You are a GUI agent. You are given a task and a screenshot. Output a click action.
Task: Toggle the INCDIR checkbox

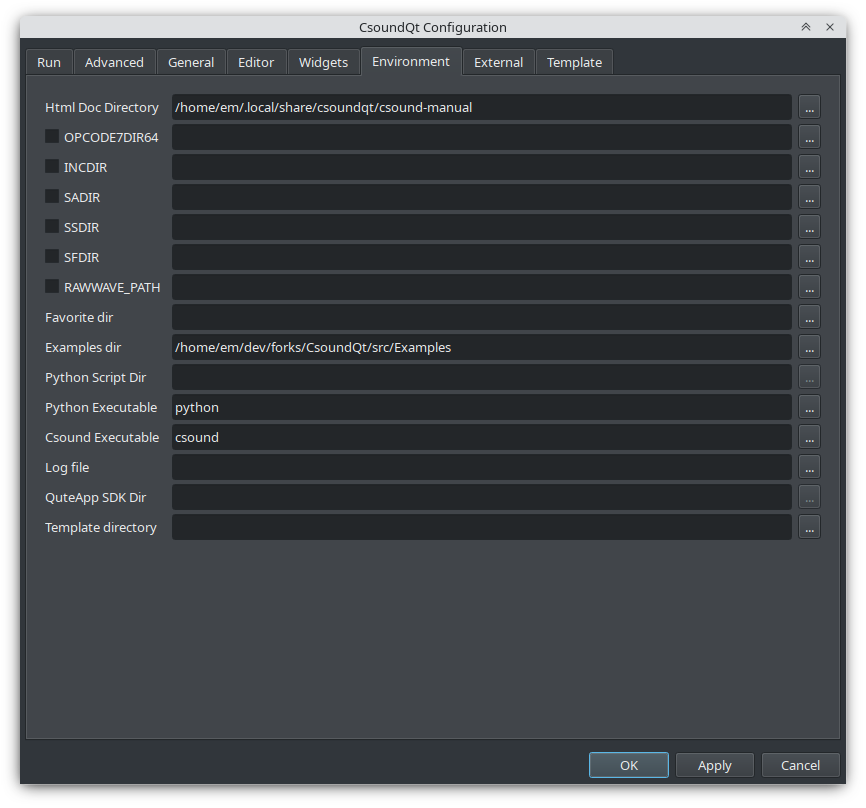52,166
